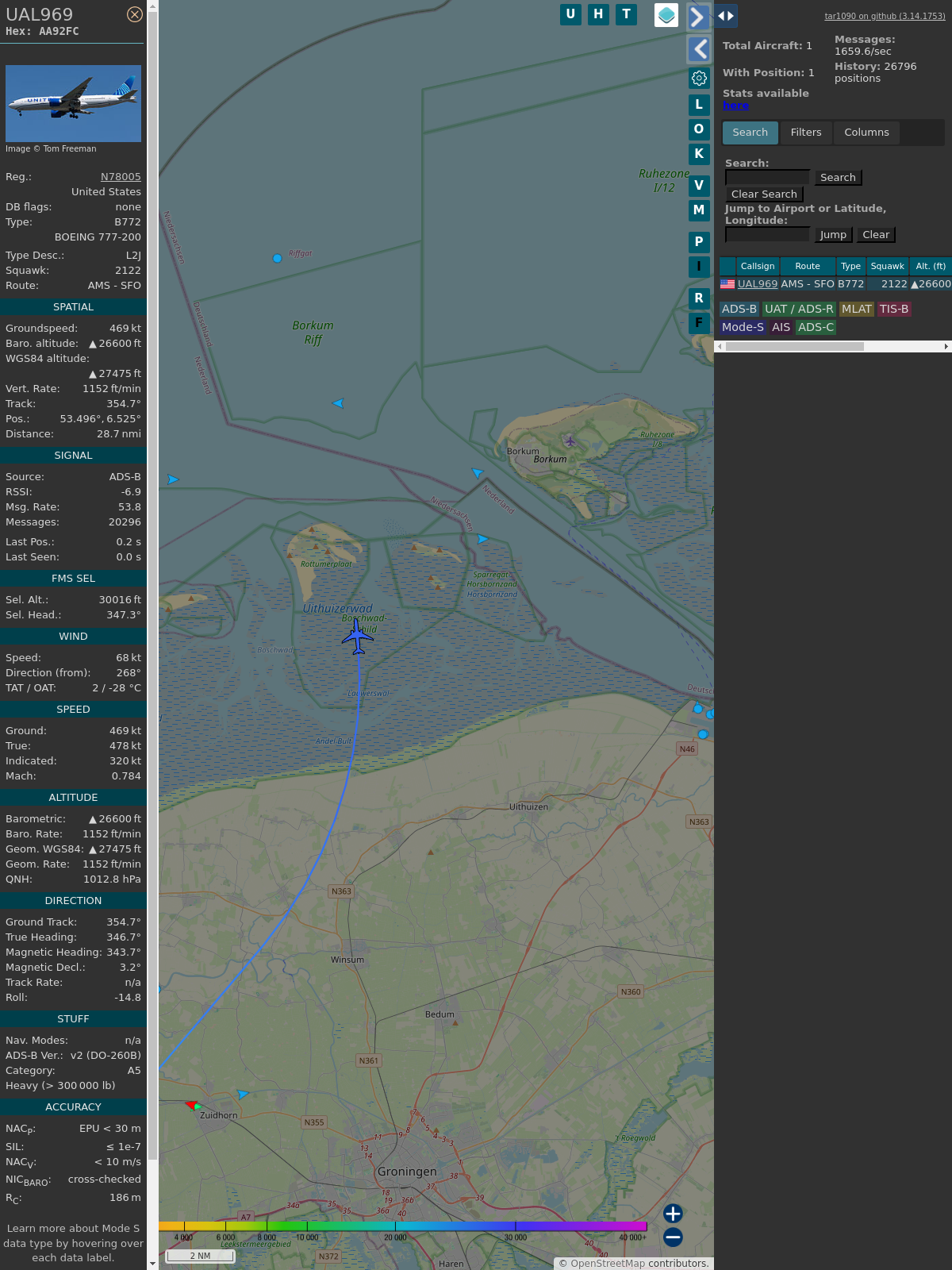Toggle the TIS-B source legend
This screenshot has width=952, height=1270.
(894, 309)
